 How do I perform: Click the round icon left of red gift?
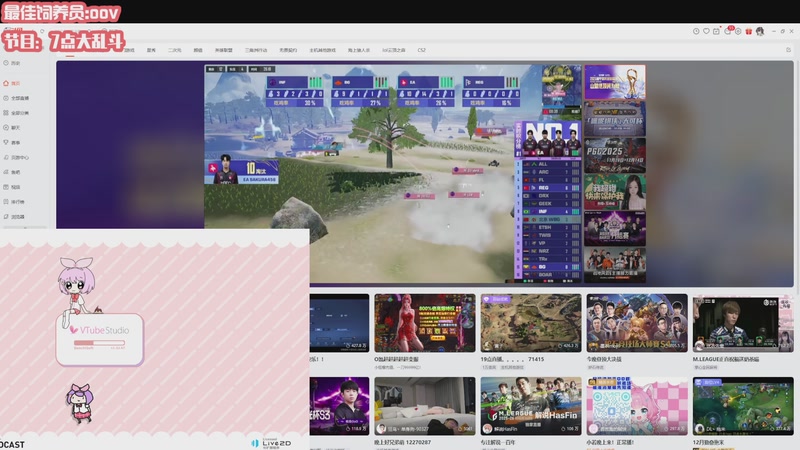pos(738,32)
